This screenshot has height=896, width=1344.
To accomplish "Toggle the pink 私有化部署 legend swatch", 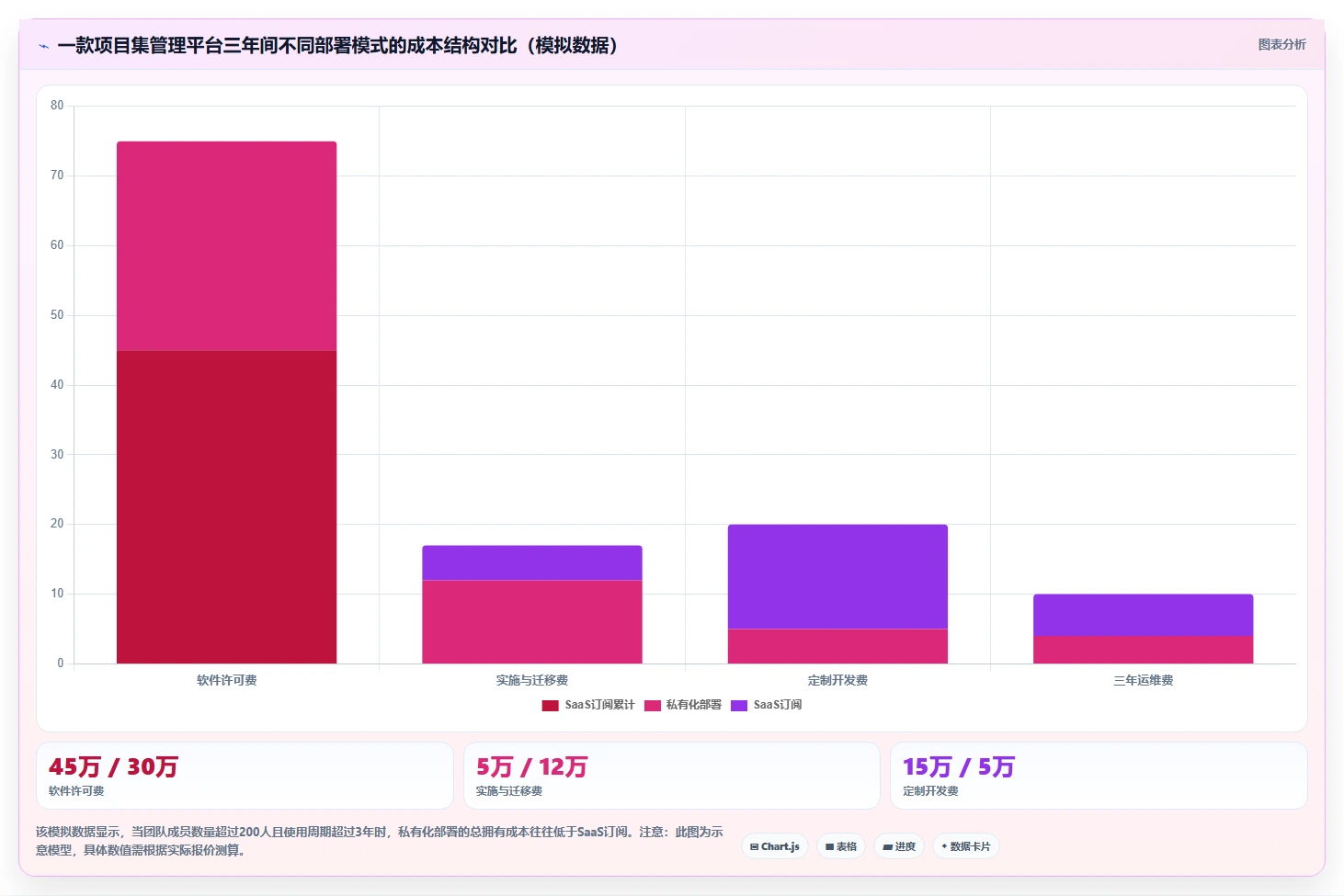I will pyautogui.click(x=653, y=706).
